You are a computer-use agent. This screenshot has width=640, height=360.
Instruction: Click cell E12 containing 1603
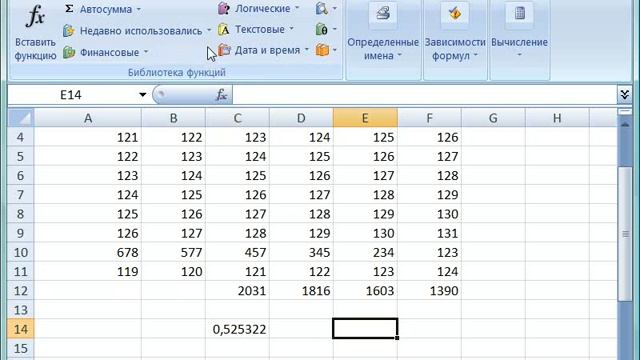365,291
